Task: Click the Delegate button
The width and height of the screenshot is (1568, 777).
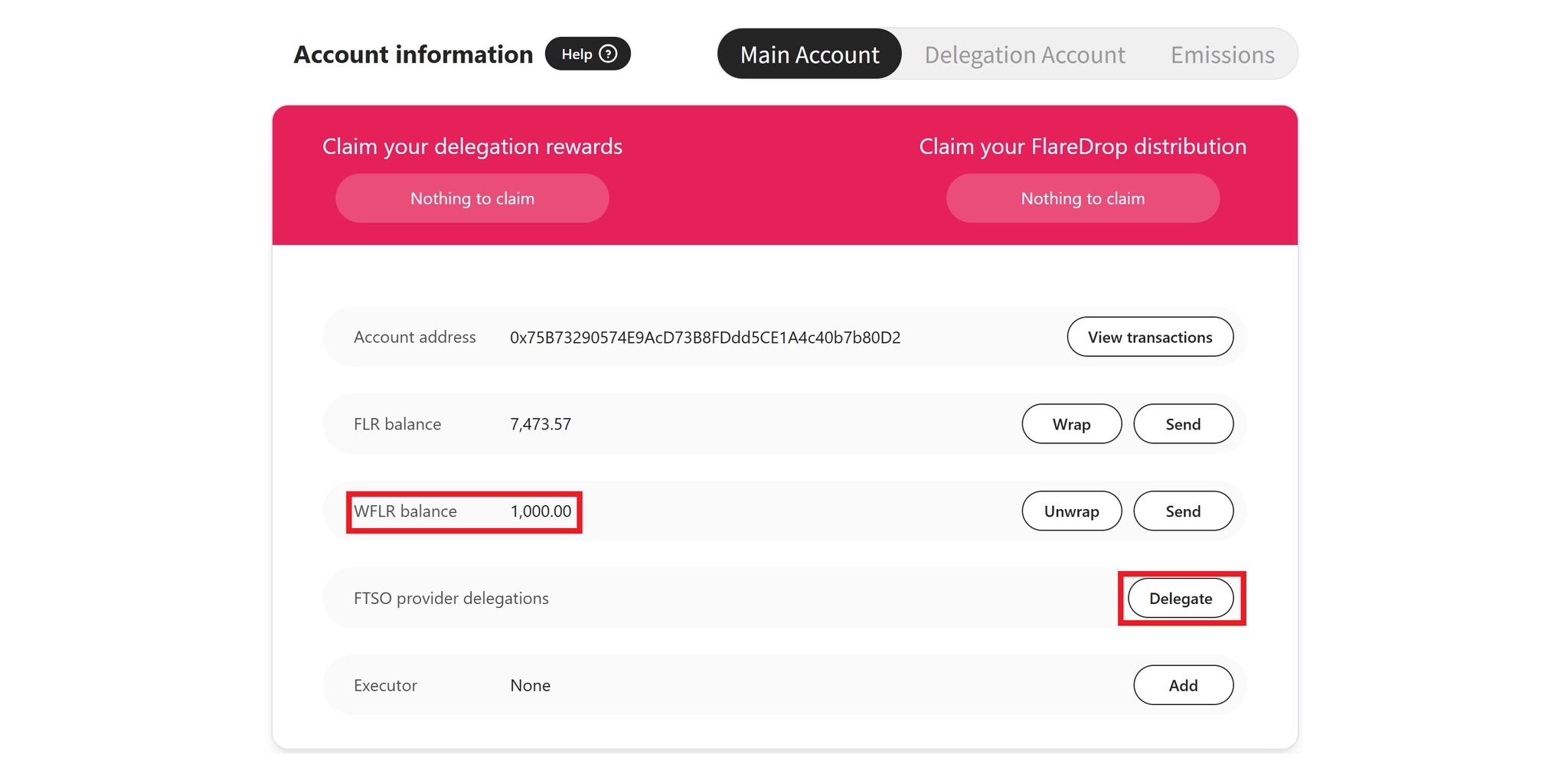Action: [x=1180, y=599]
